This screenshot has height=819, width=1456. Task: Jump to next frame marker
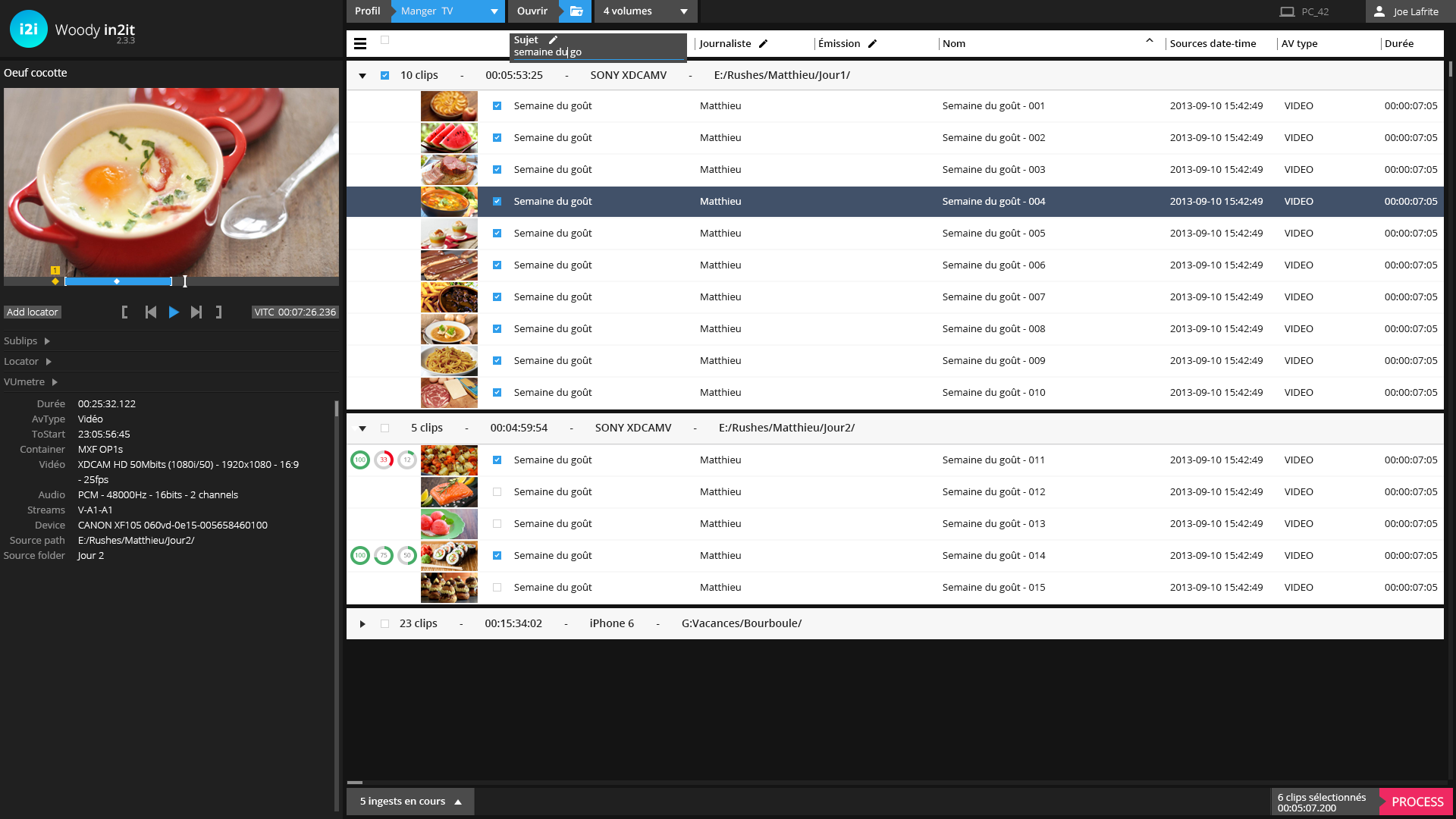[x=196, y=312]
